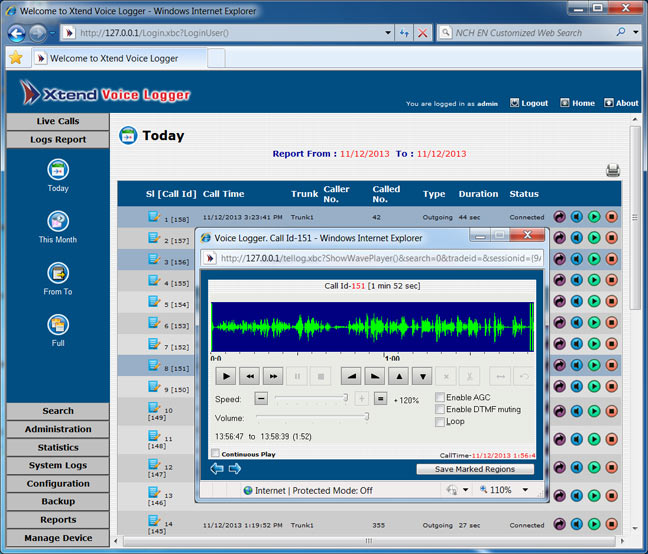This screenshot has width=648, height=554.
Task: Open search provider dropdown arrow
Action: (636, 32)
